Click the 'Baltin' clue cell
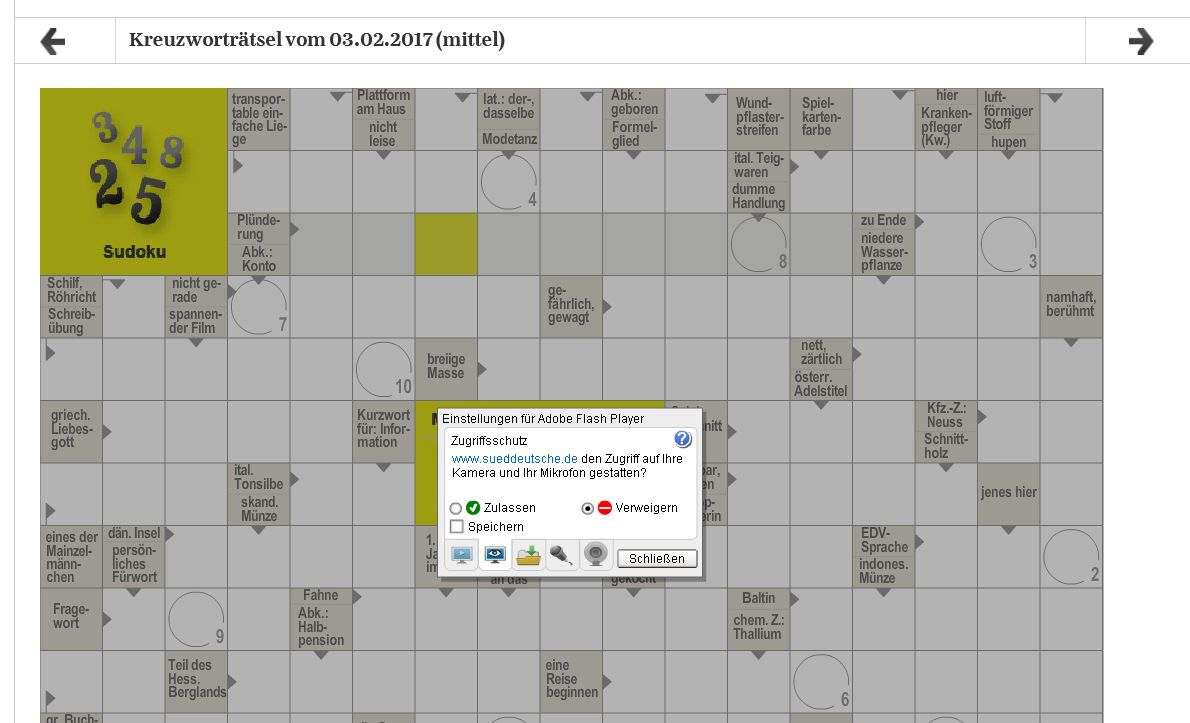 758,599
